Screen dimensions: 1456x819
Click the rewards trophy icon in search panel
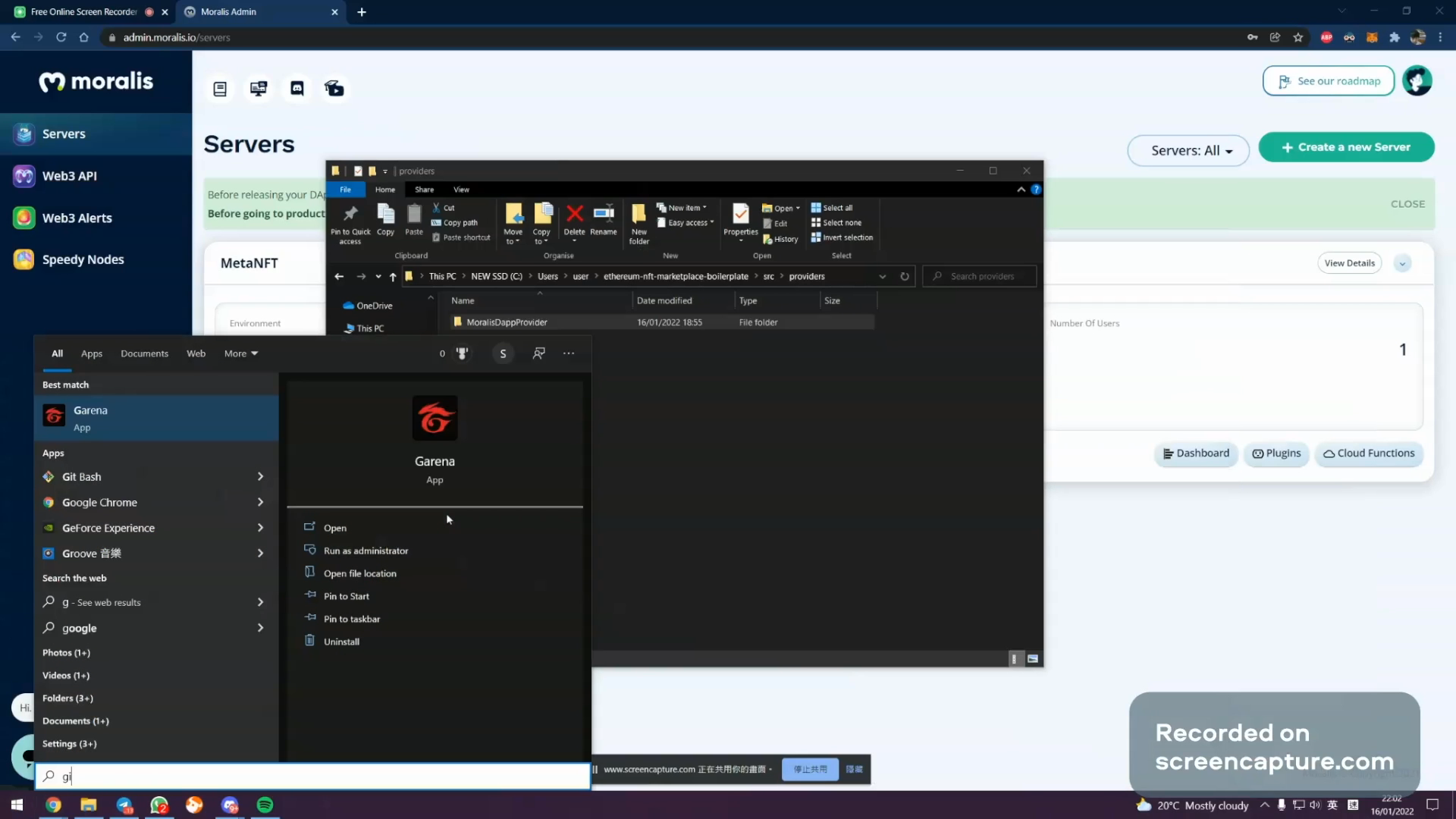462,353
